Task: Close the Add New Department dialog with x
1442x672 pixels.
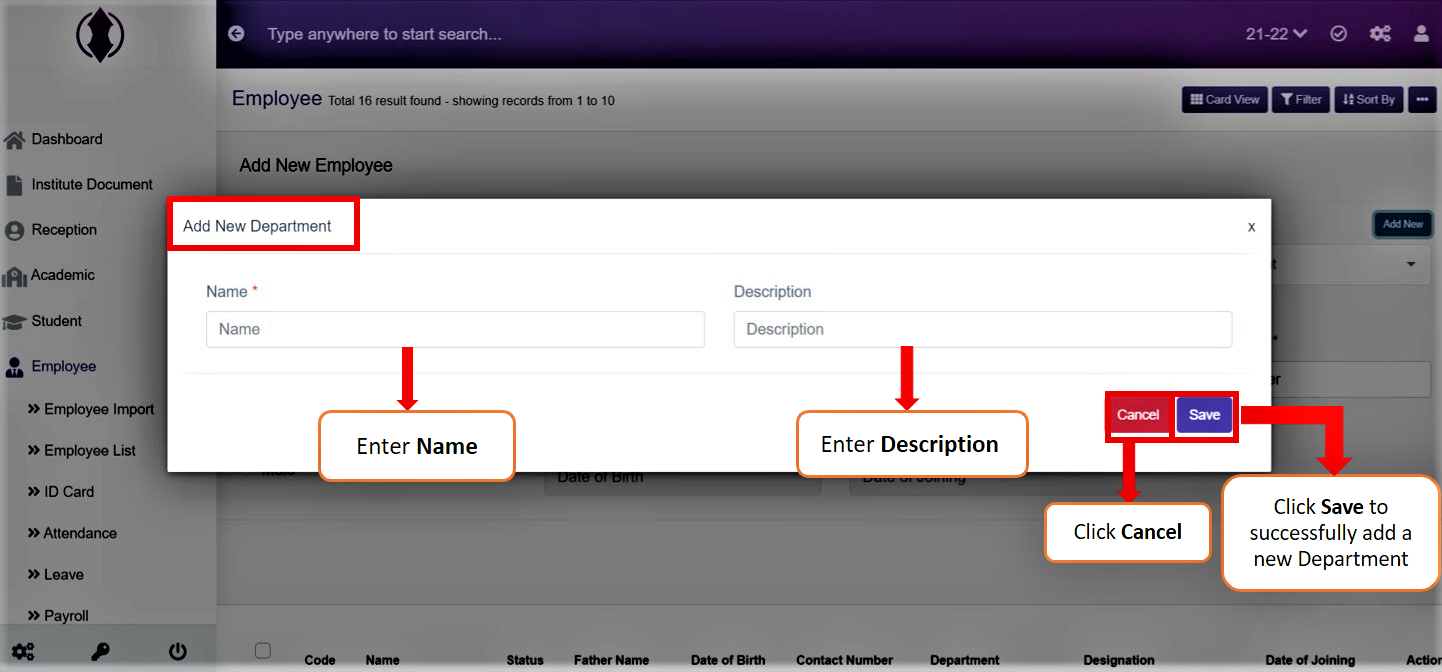Action: 1251,227
